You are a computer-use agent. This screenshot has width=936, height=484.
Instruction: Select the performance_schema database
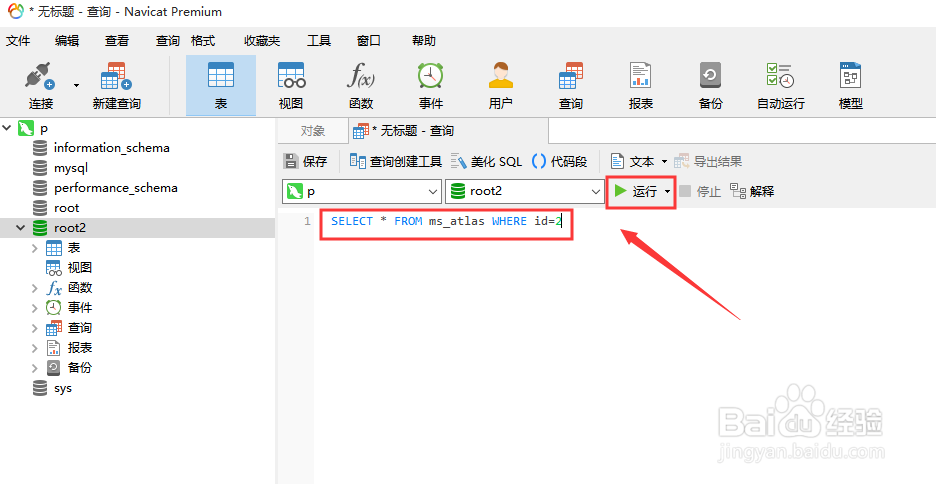tap(115, 187)
